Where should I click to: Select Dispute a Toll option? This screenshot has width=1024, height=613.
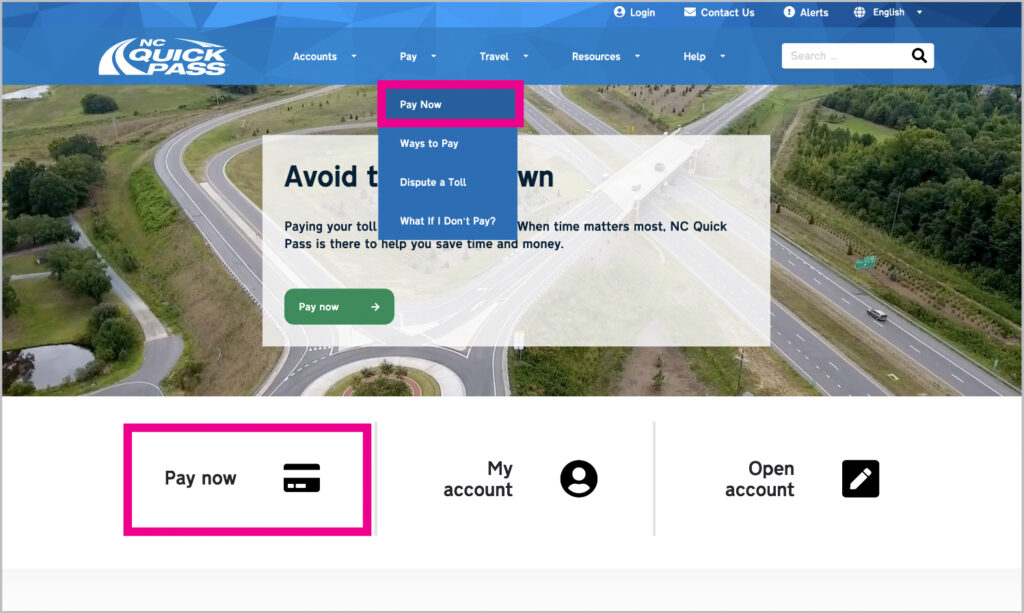(432, 182)
